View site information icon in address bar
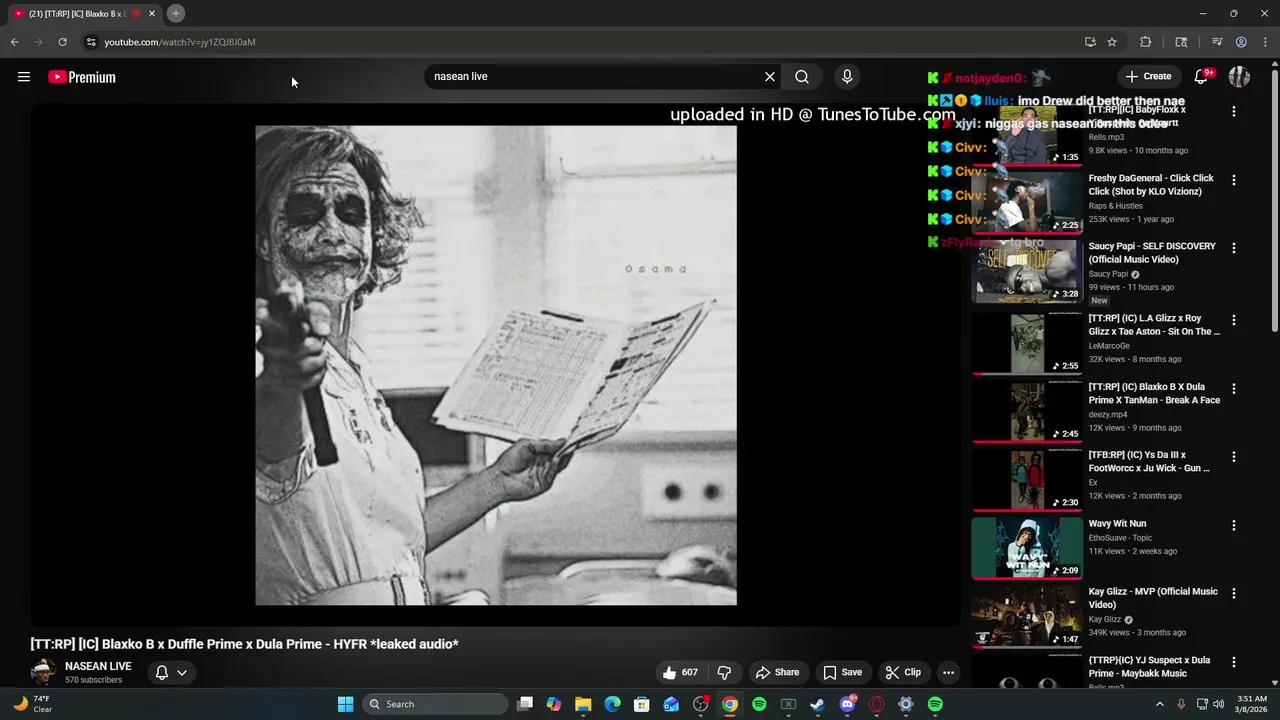Screen dimensions: 1280x720 click(x=91, y=42)
